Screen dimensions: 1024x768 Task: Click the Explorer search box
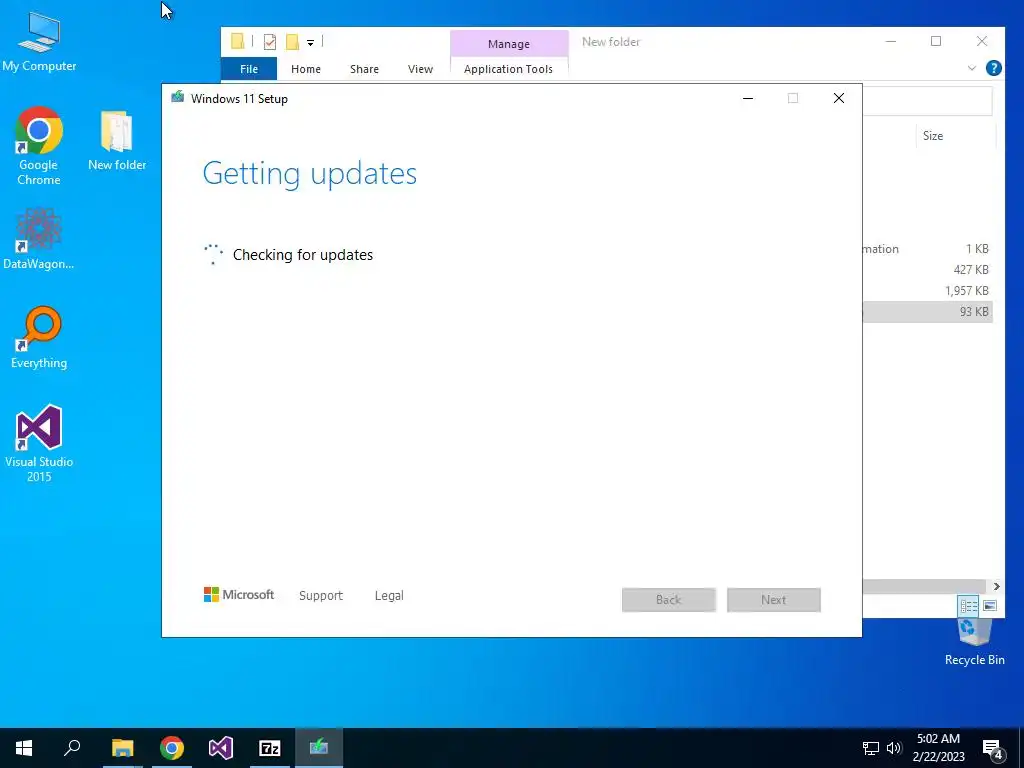927,102
